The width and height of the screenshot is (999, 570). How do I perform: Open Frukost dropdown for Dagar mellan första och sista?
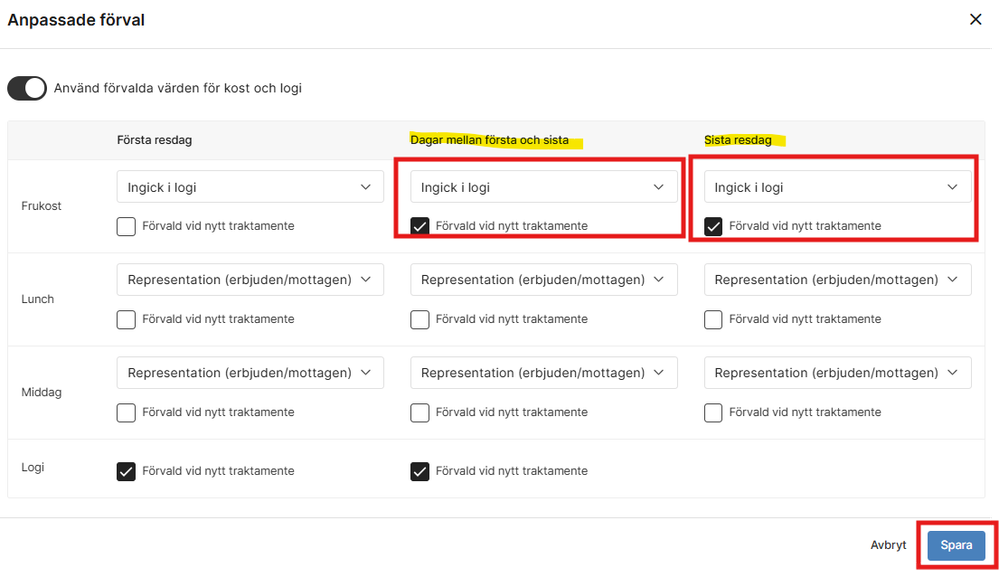click(544, 187)
